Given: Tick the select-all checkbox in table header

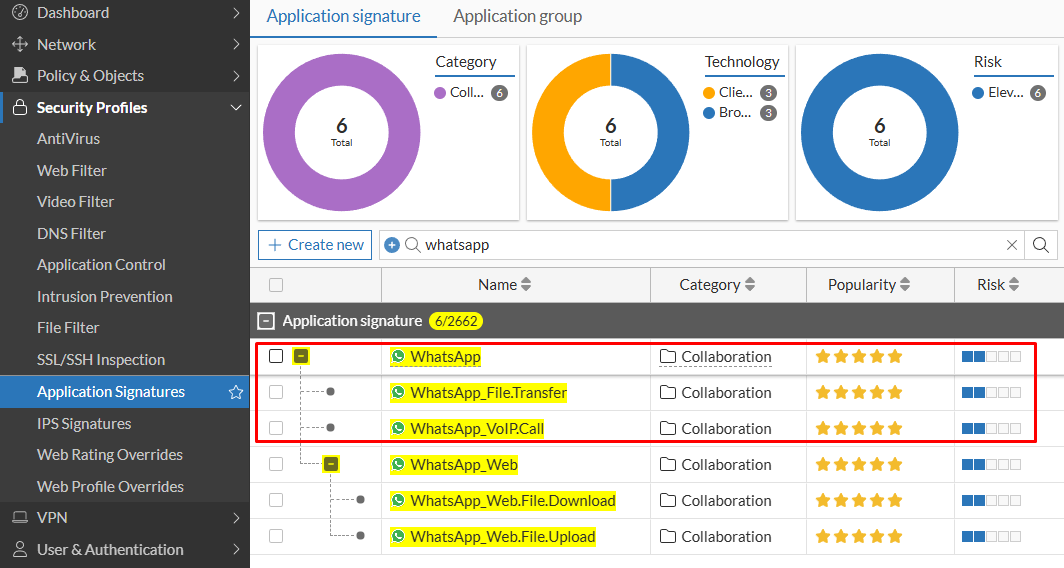Looking at the screenshot, I should tap(276, 285).
